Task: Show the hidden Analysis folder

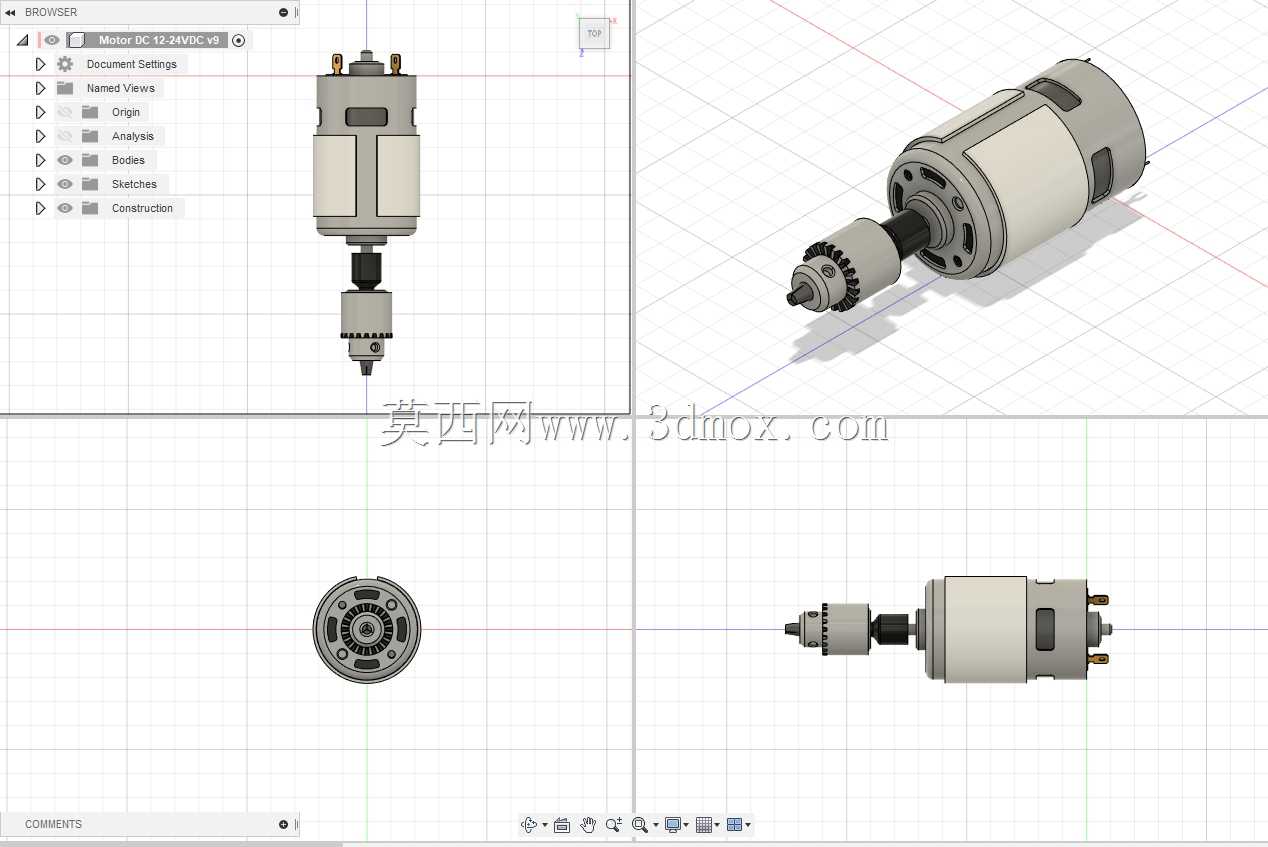Action: [x=65, y=136]
